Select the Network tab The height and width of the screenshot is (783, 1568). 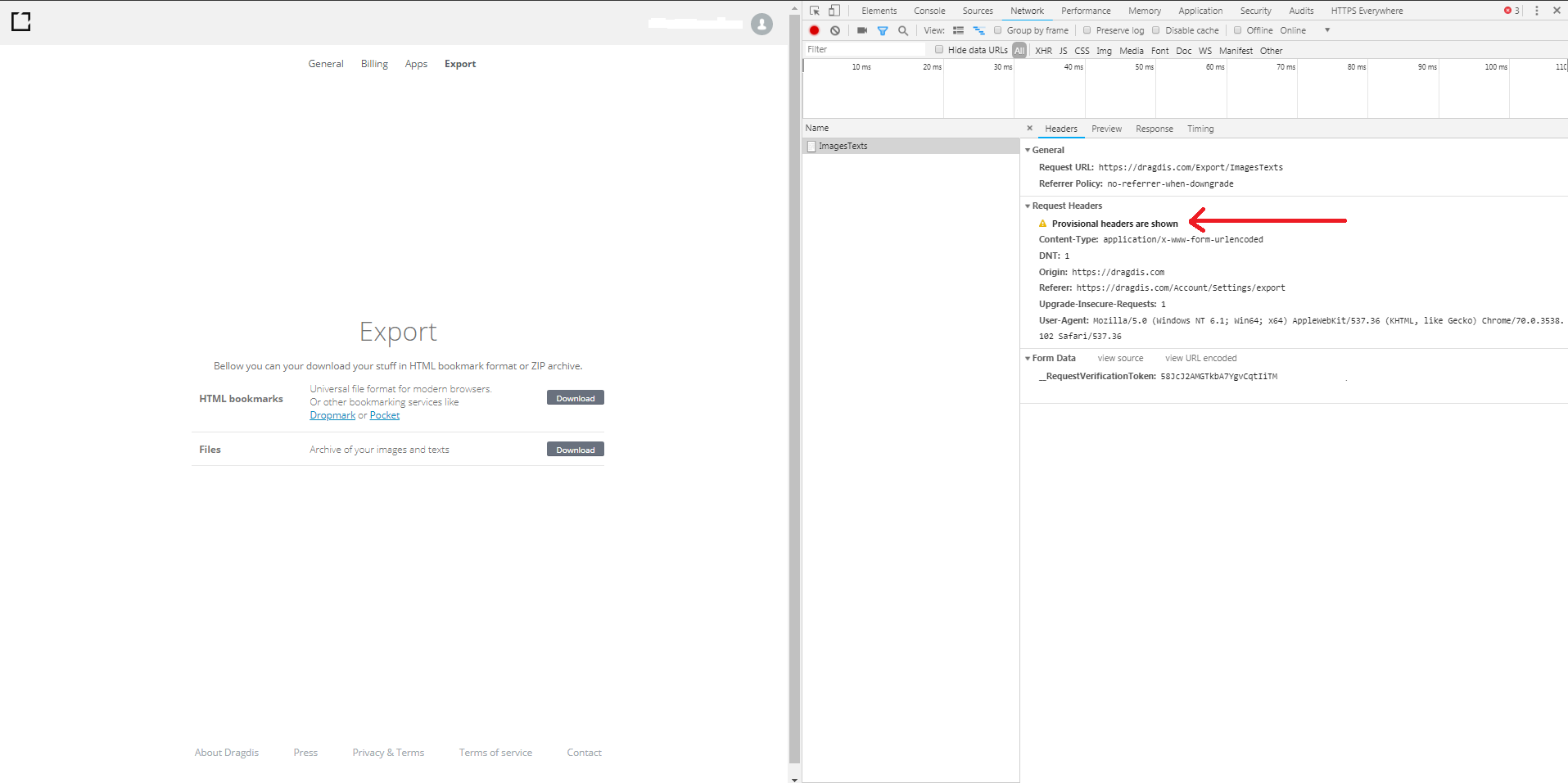1027,11
